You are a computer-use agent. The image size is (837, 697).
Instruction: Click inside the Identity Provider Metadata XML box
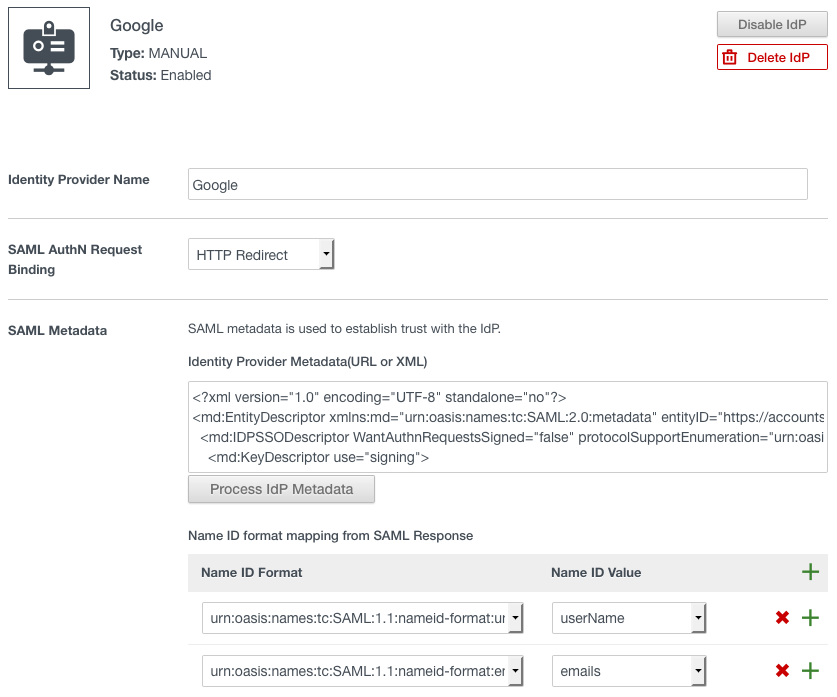point(507,427)
